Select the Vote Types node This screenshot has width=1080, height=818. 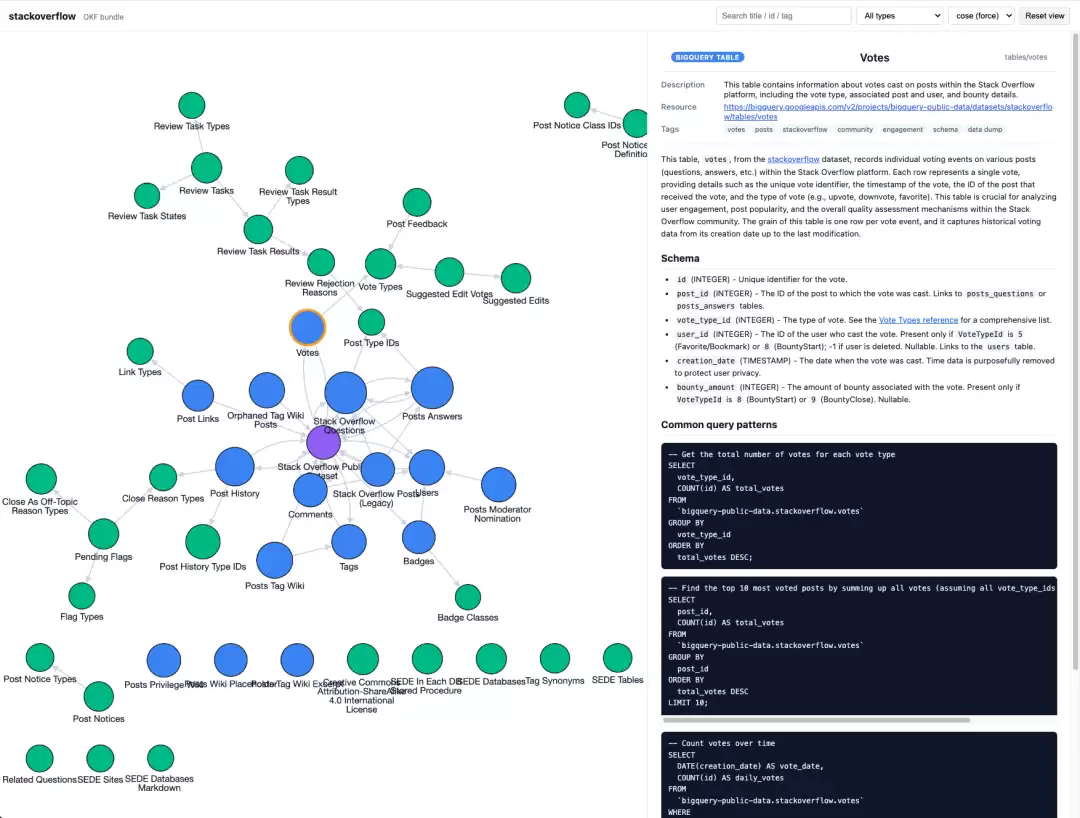click(x=380, y=264)
